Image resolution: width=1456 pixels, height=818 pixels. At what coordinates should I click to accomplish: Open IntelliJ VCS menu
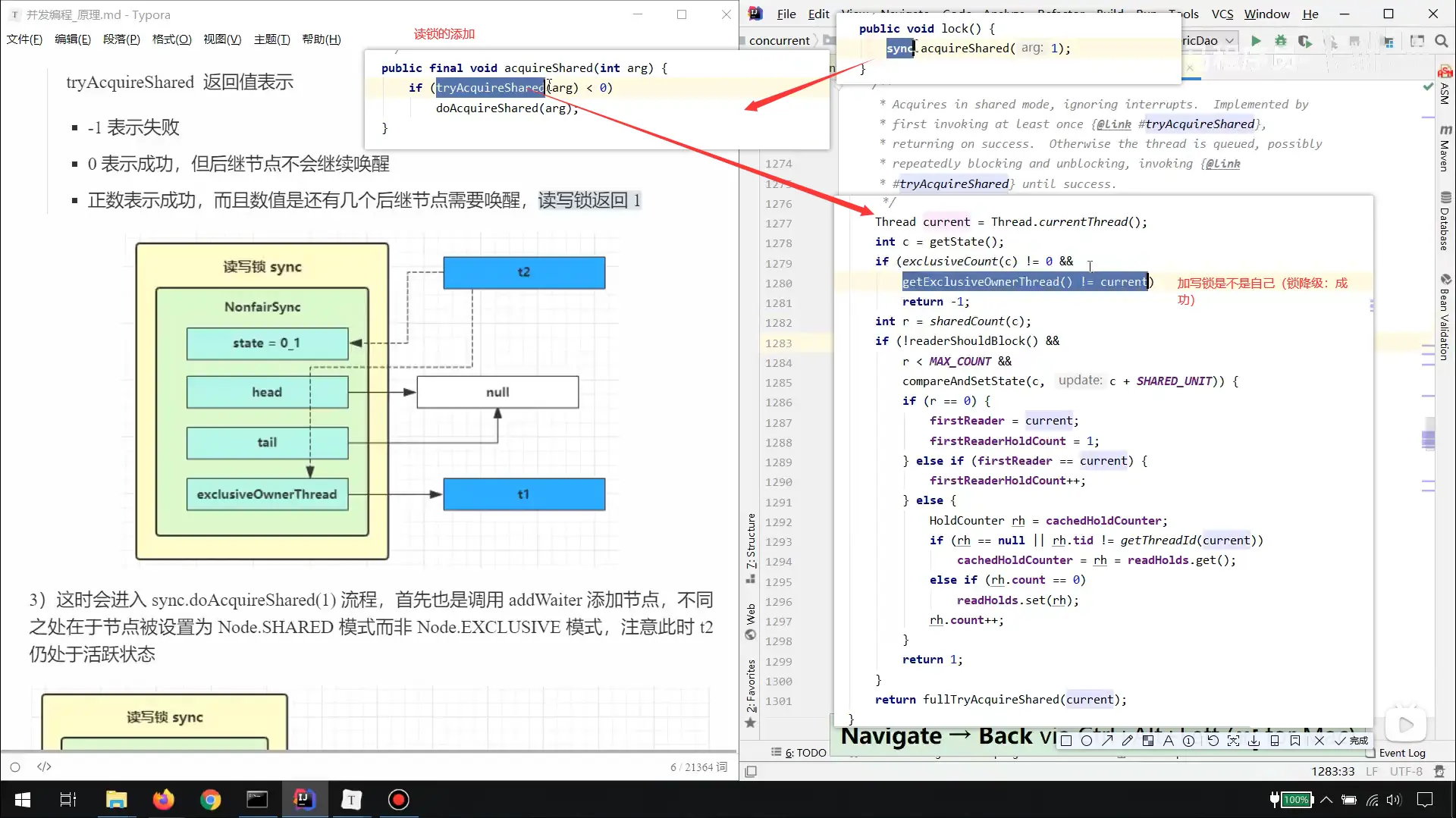click(x=1222, y=14)
